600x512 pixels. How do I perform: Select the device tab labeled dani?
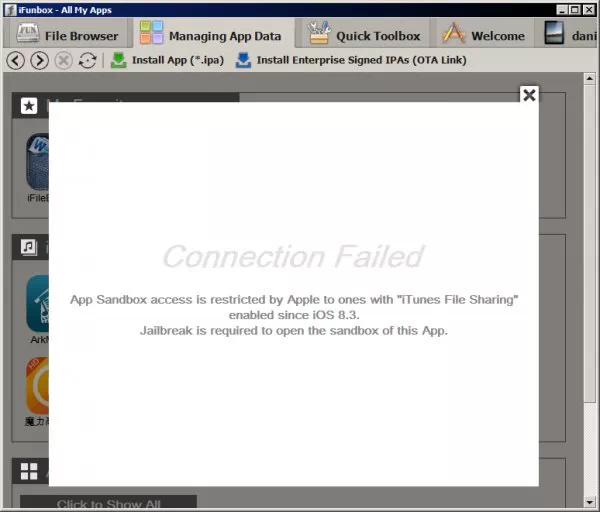pyautogui.click(x=569, y=35)
